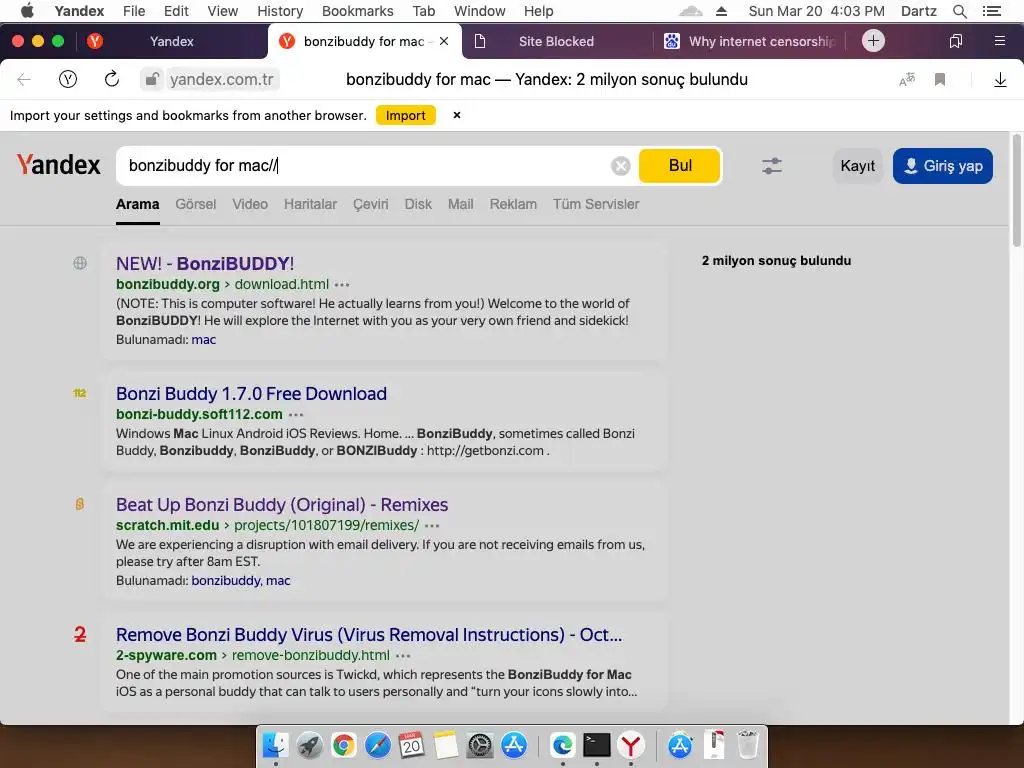Screen dimensions: 1024x768
Task: Open Yandex Browser from the Dock
Action: coord(631,744)
